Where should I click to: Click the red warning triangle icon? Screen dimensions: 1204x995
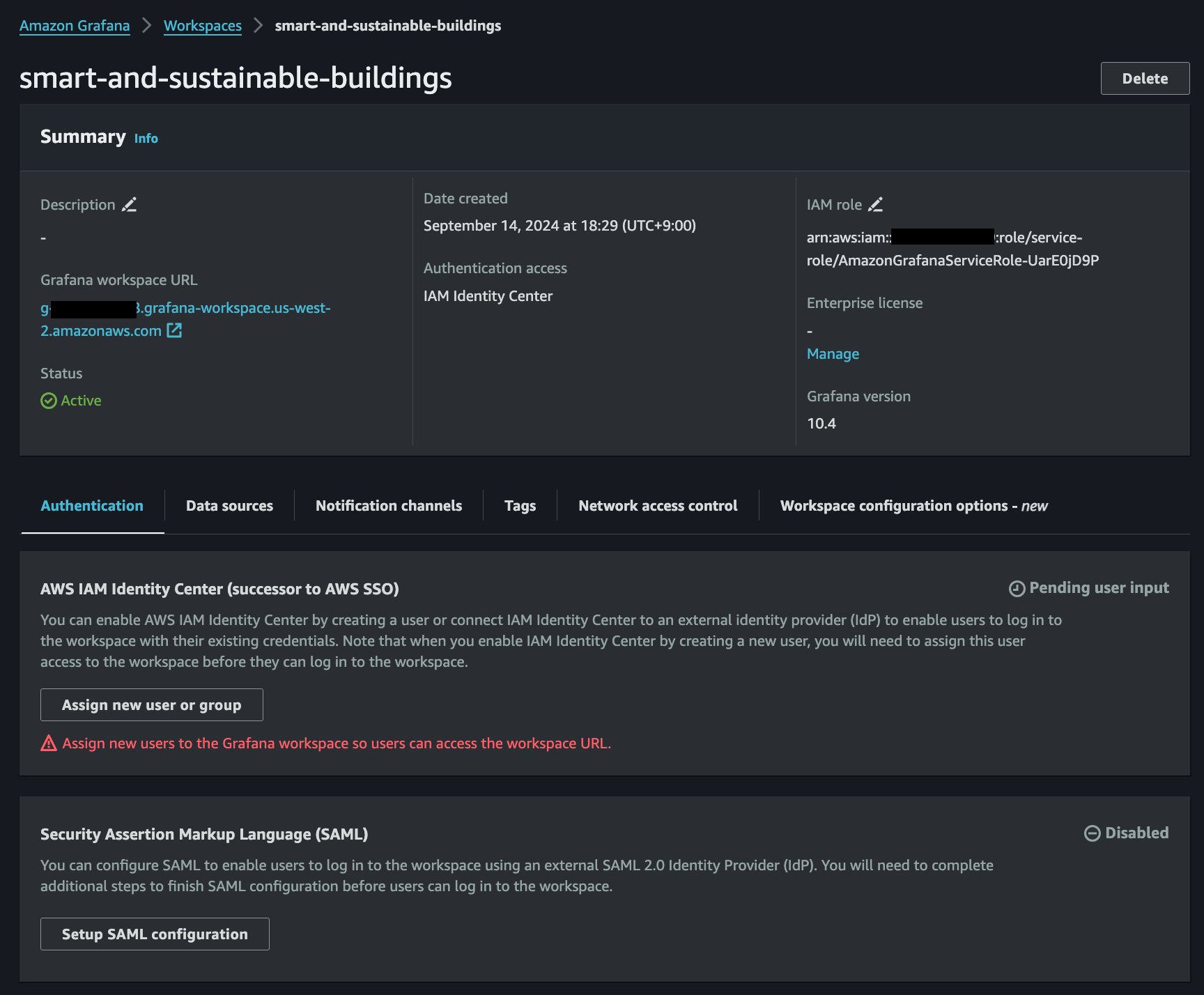[49, 743]
